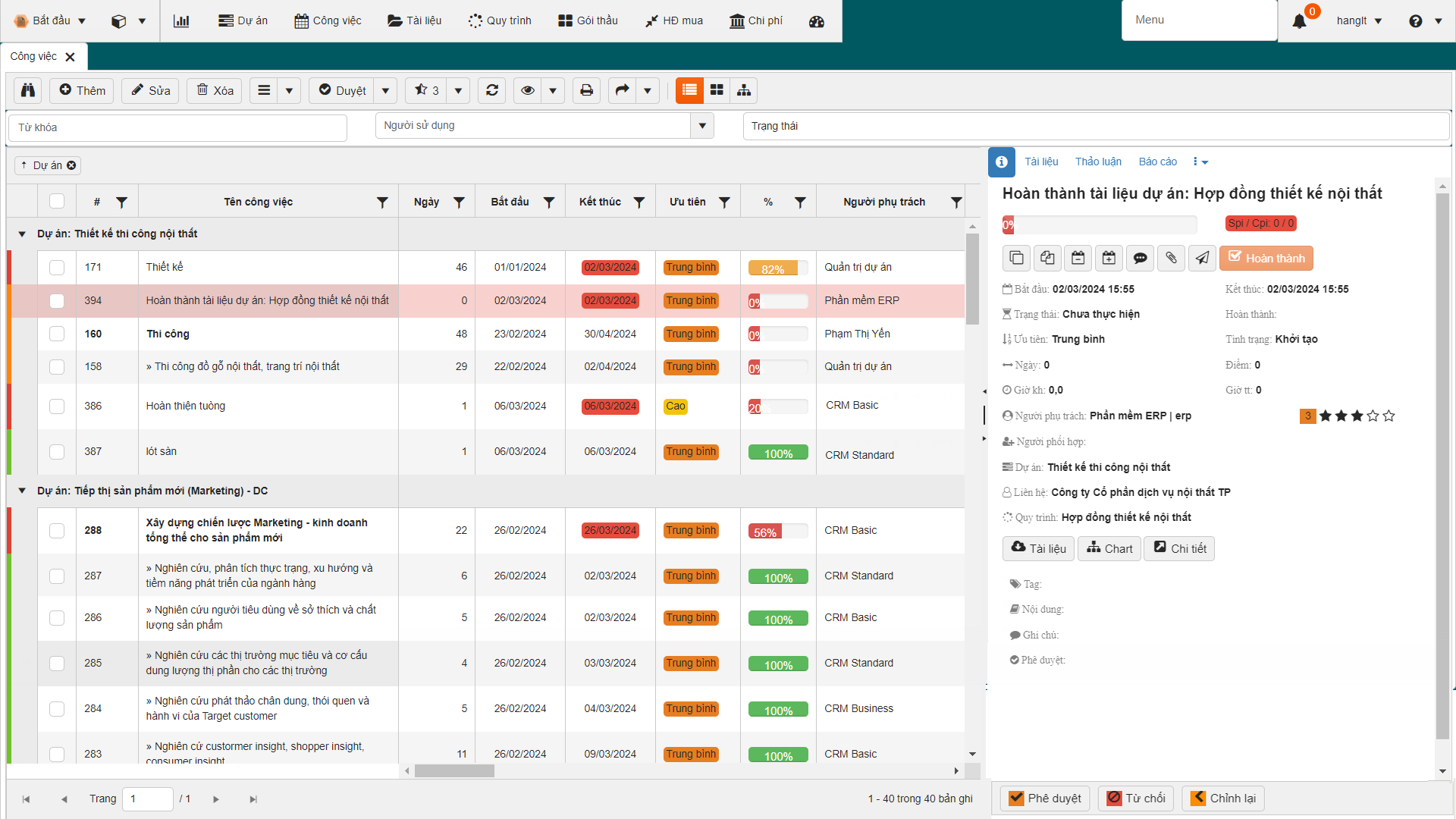Toggle checkbox for task row 160 Thi công
The image size is (1456, 819).
tap(56, 333)
